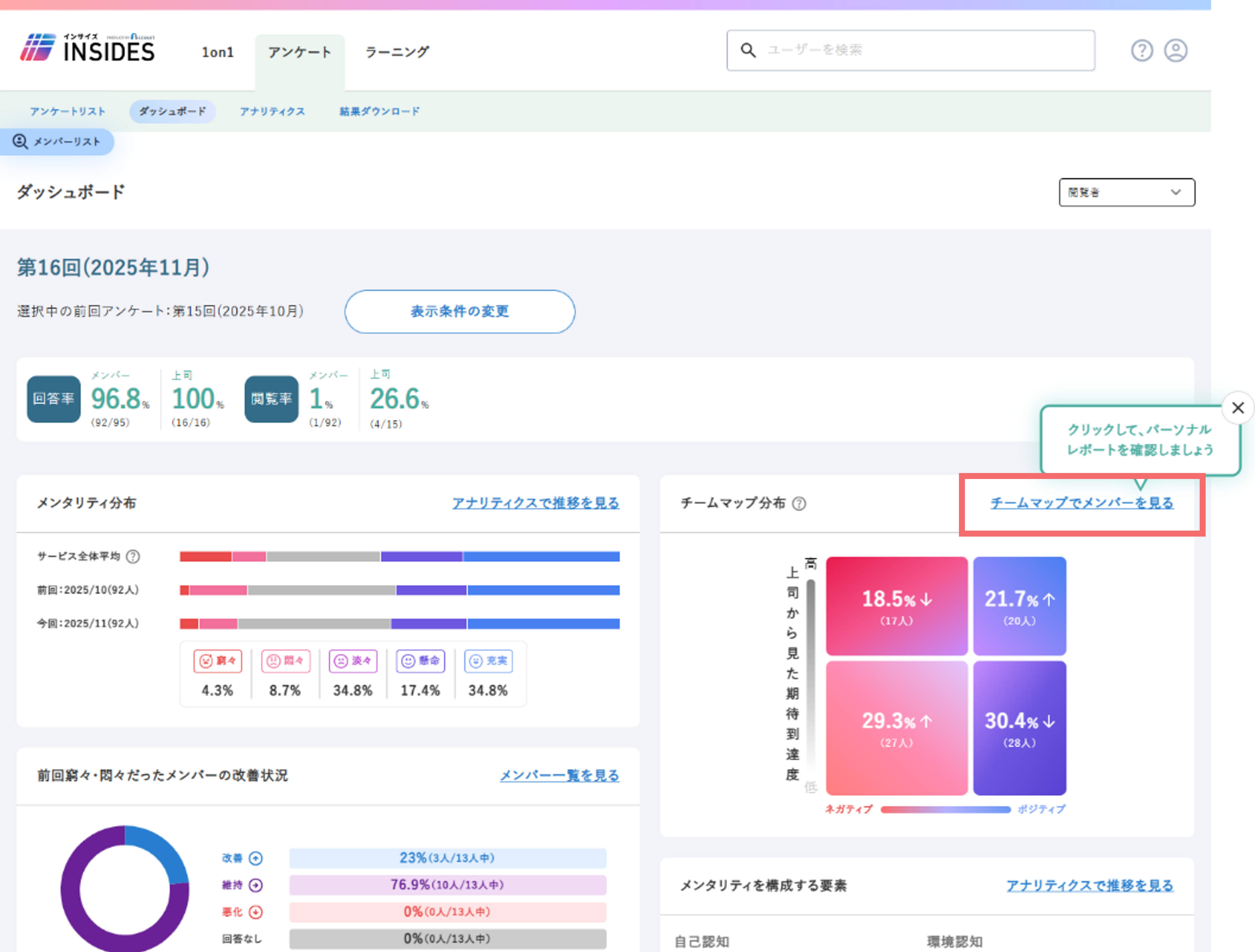The image size is (1255, 952).
Task: Open アナリティクスで推移を見る link in メンタリティを構成する要素
Action: [1090, 885]
